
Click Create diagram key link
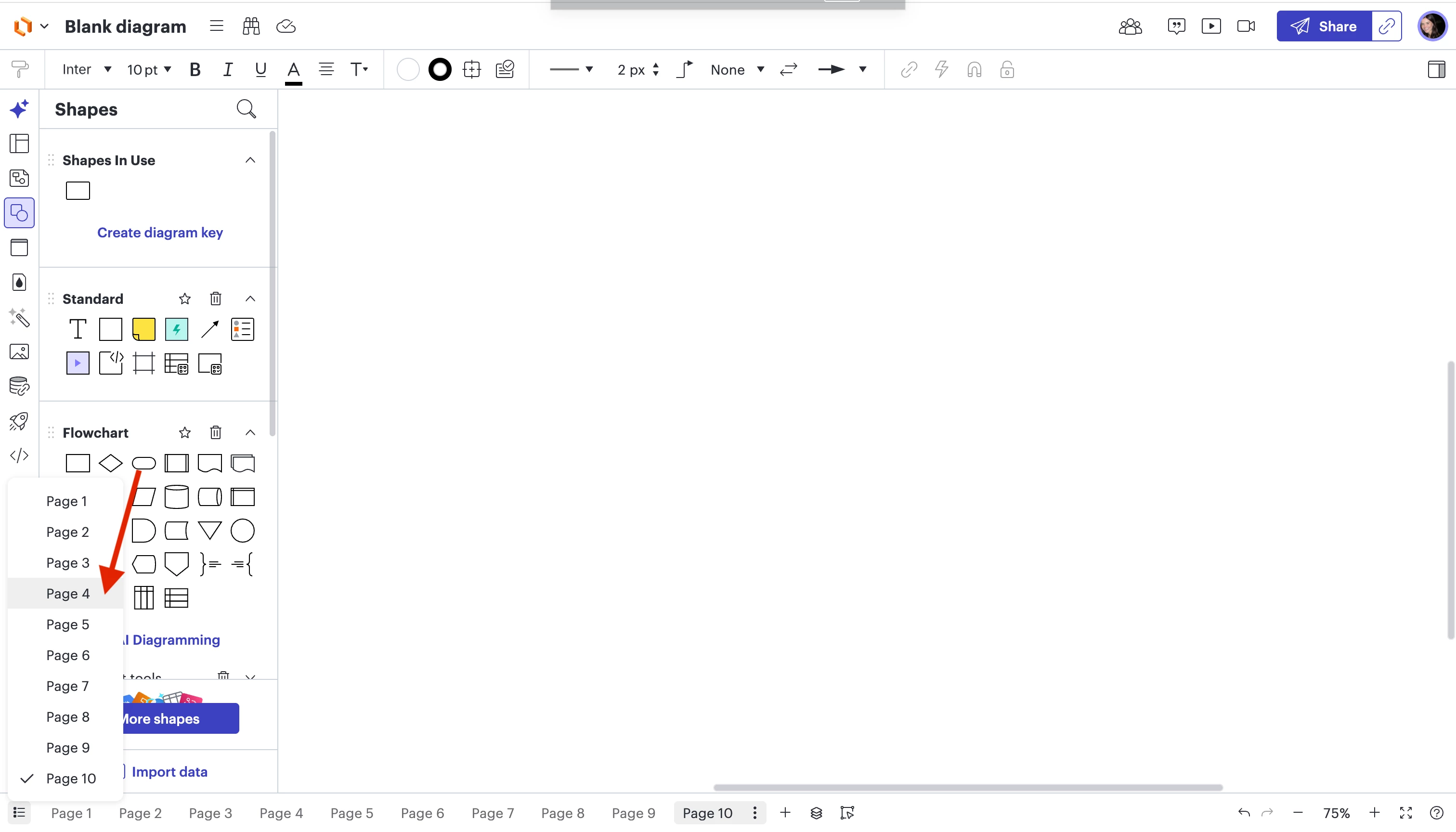pyautogui.click(x=159, y=233)
